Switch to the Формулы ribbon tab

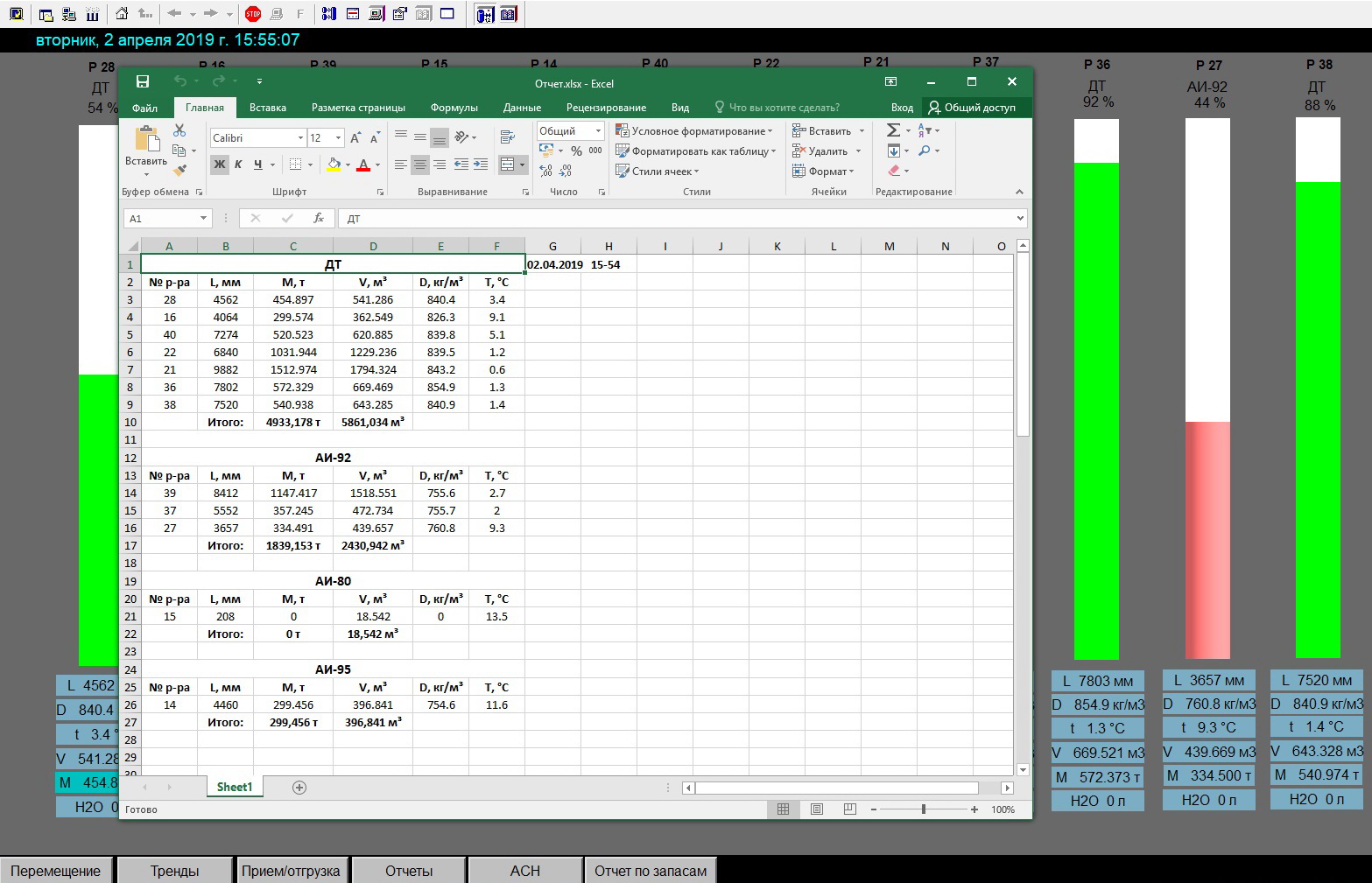point(454,108)
